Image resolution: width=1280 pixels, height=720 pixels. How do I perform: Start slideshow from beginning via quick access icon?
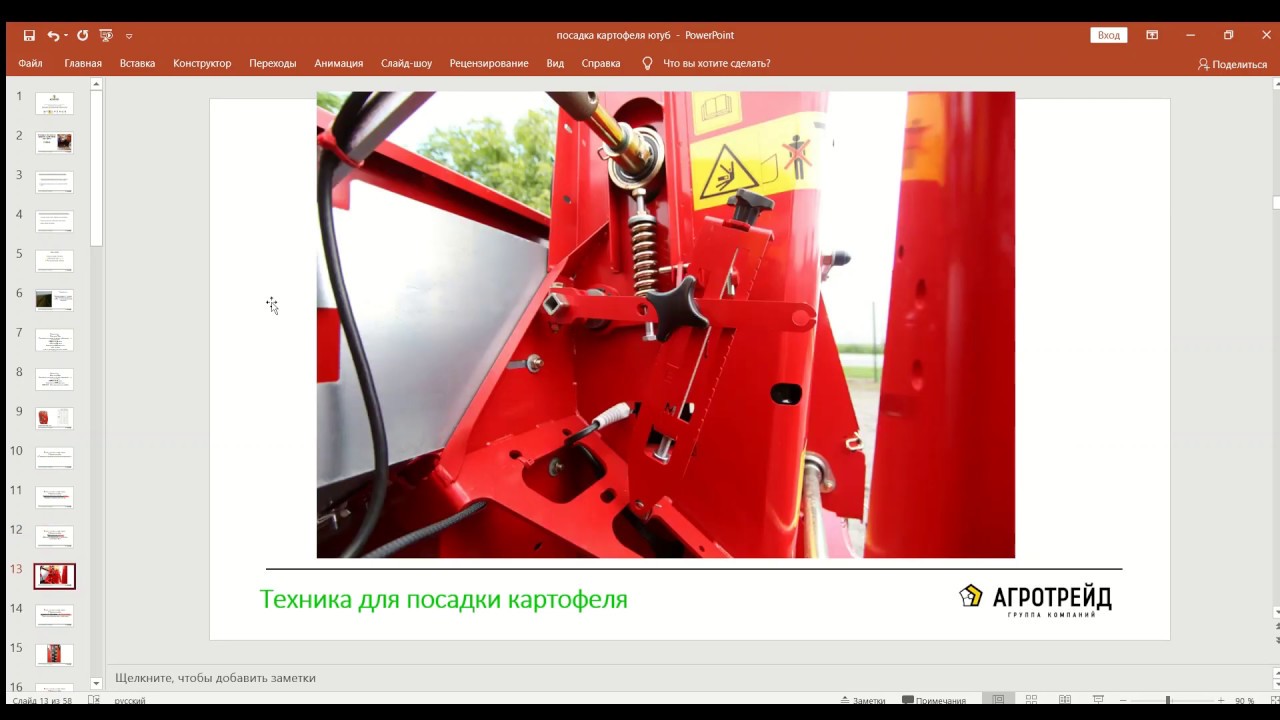tap(106, 35)
